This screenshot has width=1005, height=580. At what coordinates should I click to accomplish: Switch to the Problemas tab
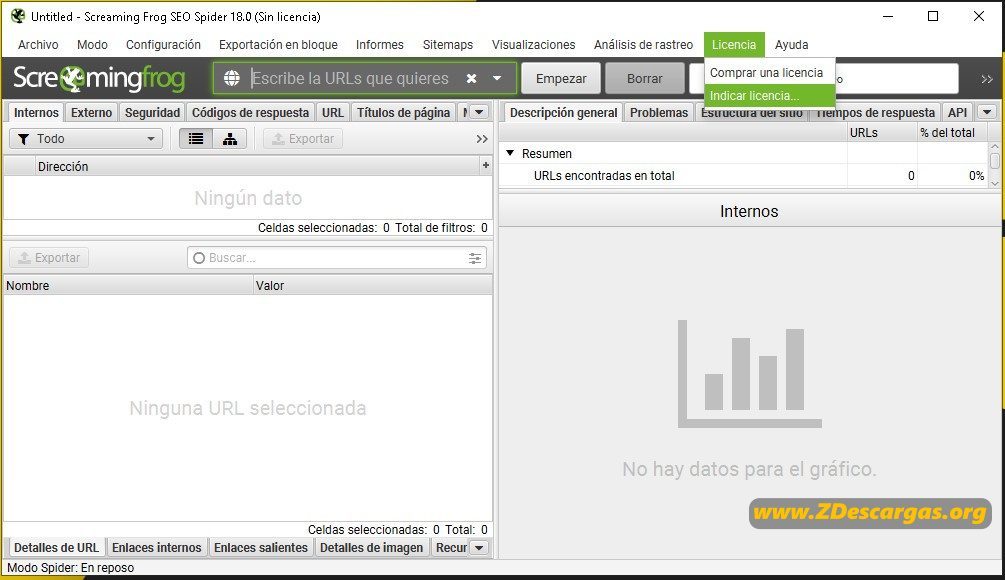pyautogui.click(x=658, y=112)
